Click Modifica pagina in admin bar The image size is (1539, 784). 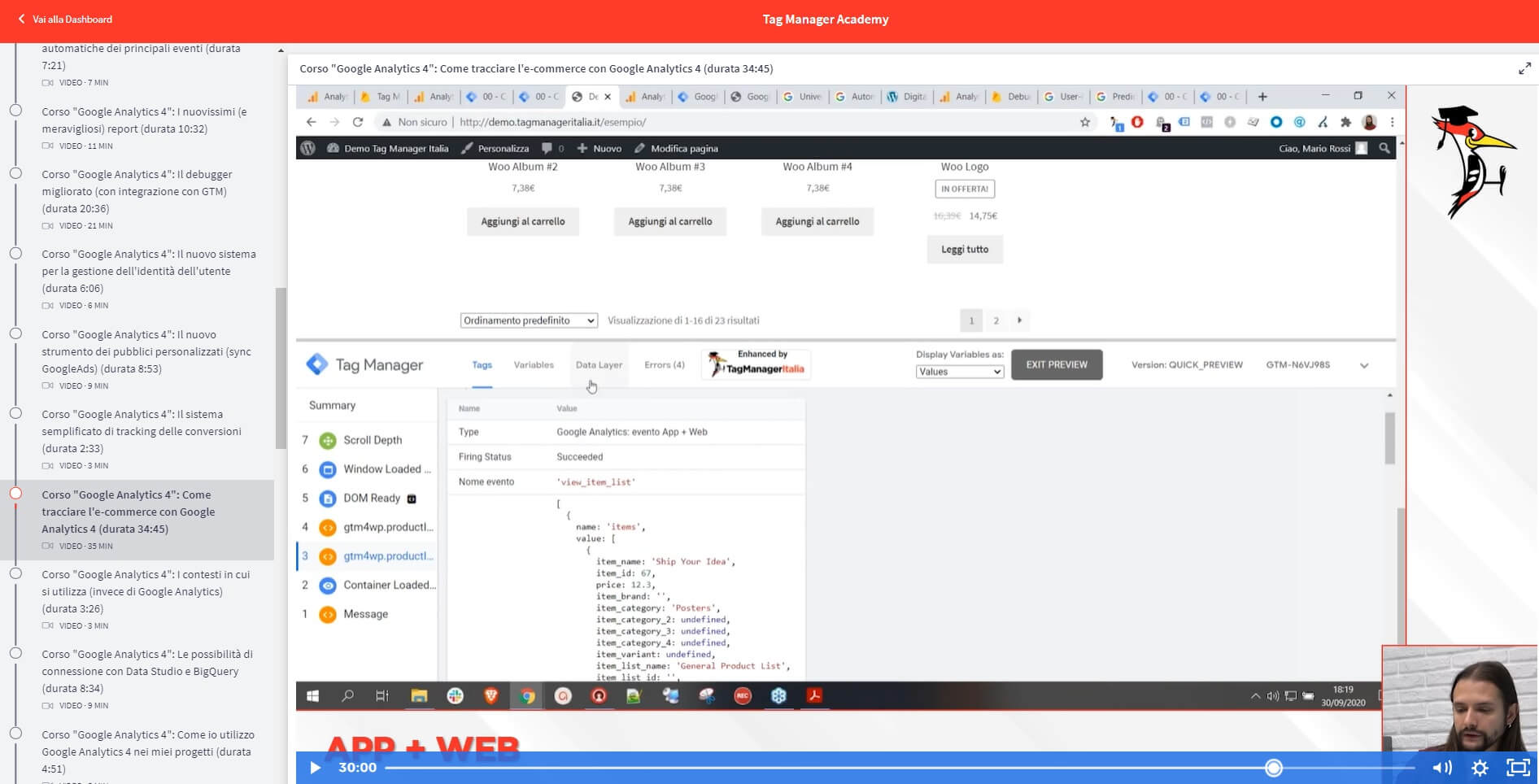click(x=676, y=148)
